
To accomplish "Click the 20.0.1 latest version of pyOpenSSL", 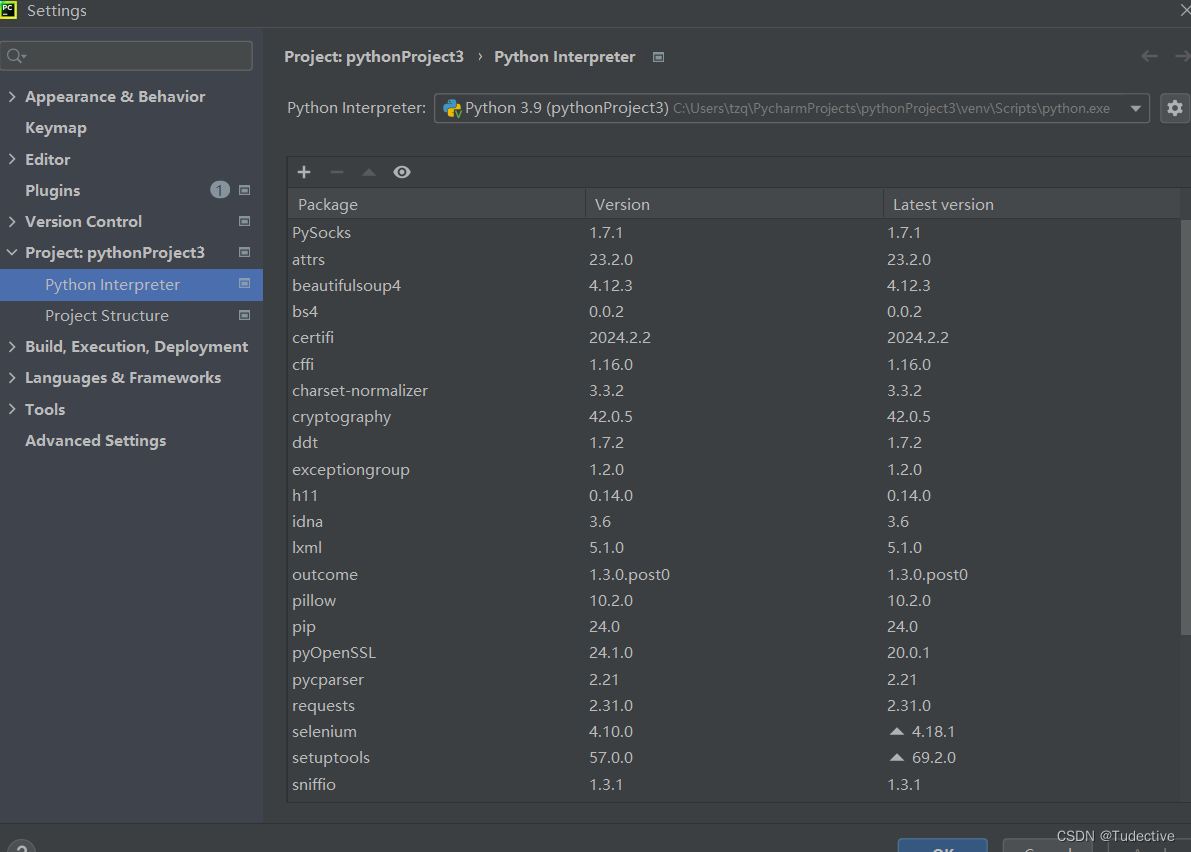I will tap(908, 652).
